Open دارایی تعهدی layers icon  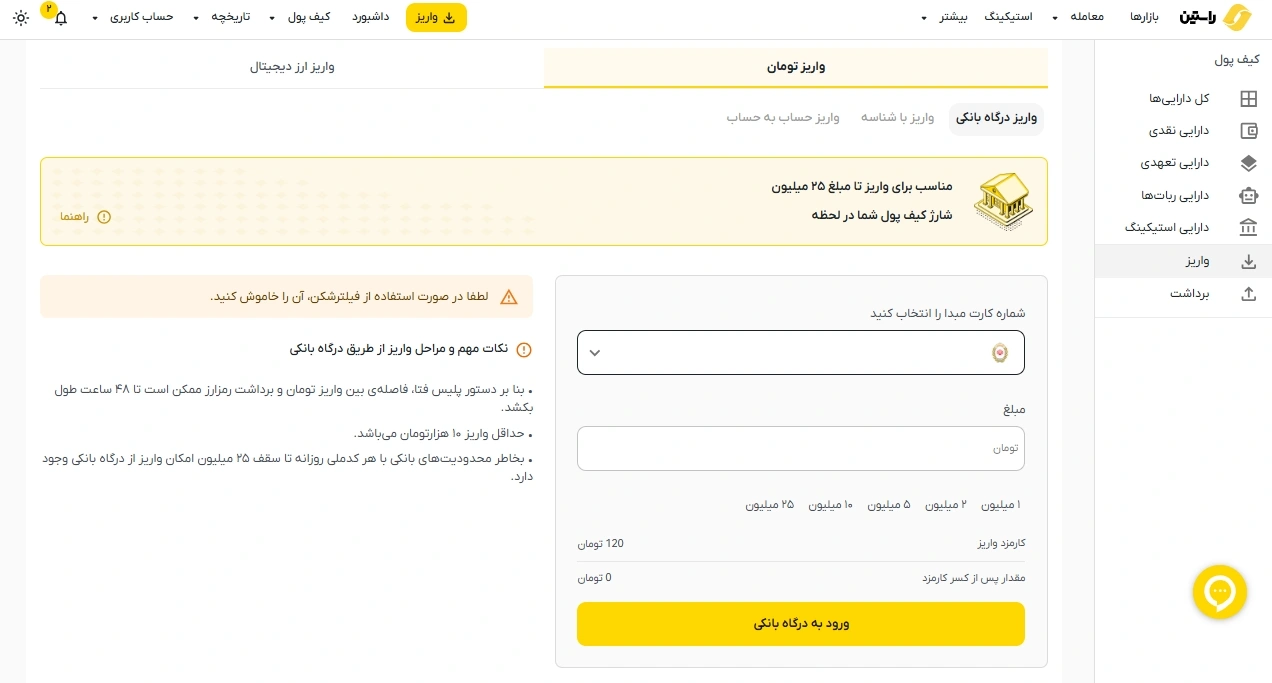tap(1248, 163)
